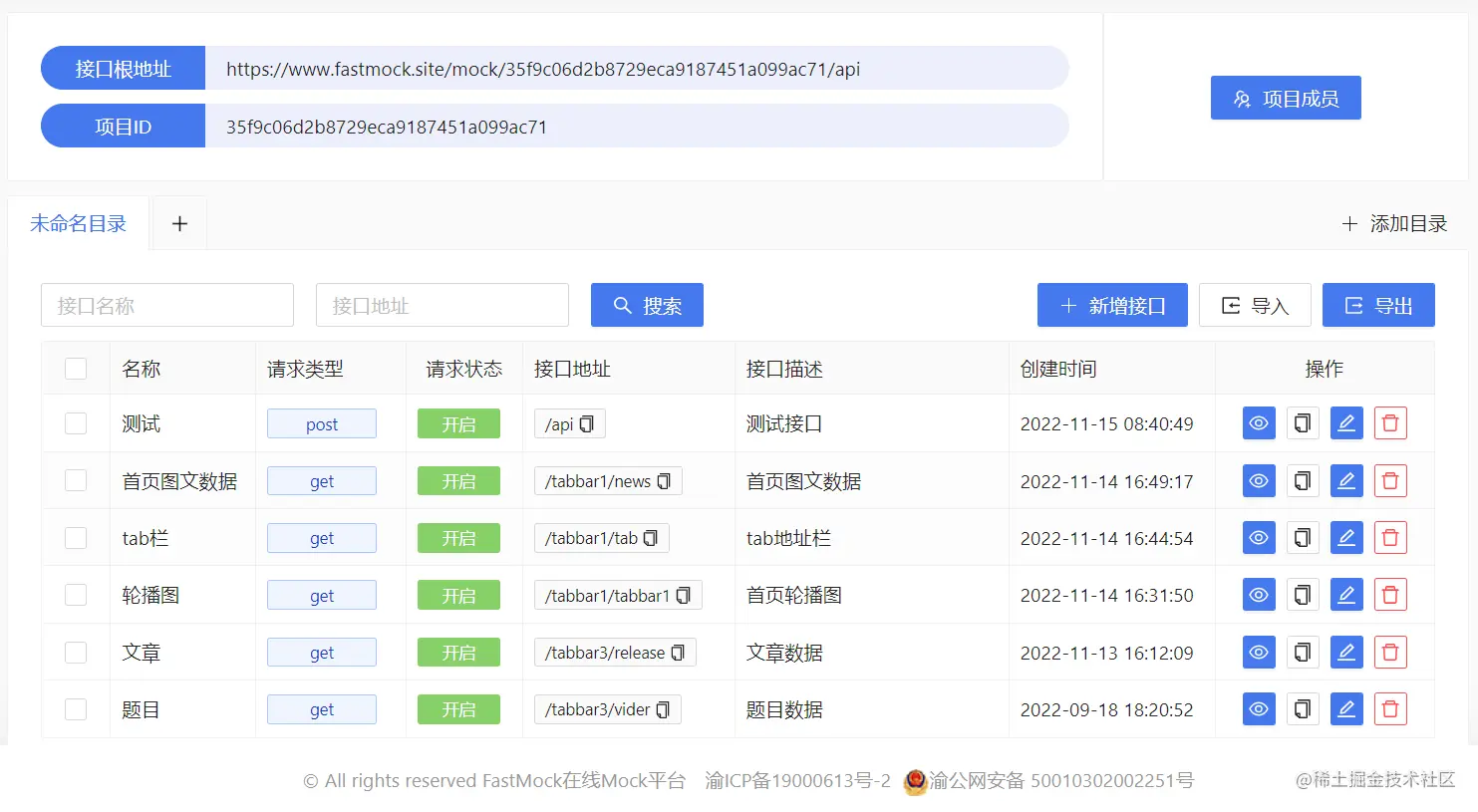Copy the 首页图文数据 row using action icon
Viewport: 1478px width, 812px height.
click(1303, 481)
